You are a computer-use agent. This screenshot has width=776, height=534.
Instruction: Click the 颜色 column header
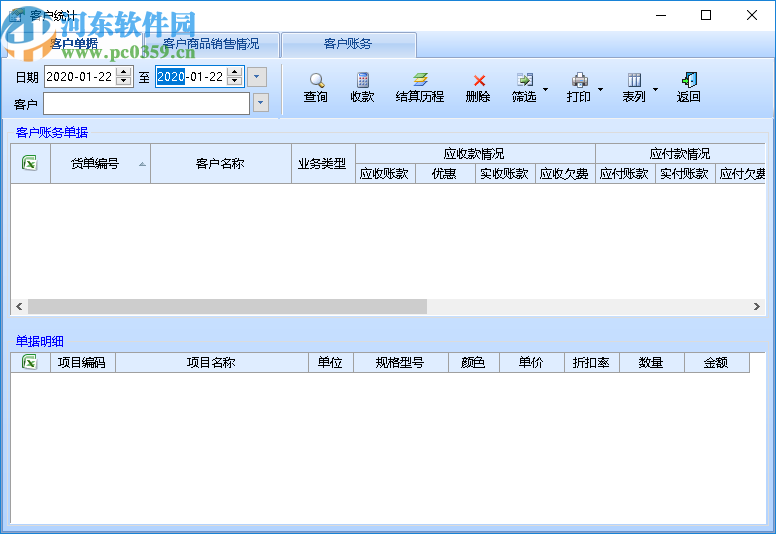[x=474, y=362]
